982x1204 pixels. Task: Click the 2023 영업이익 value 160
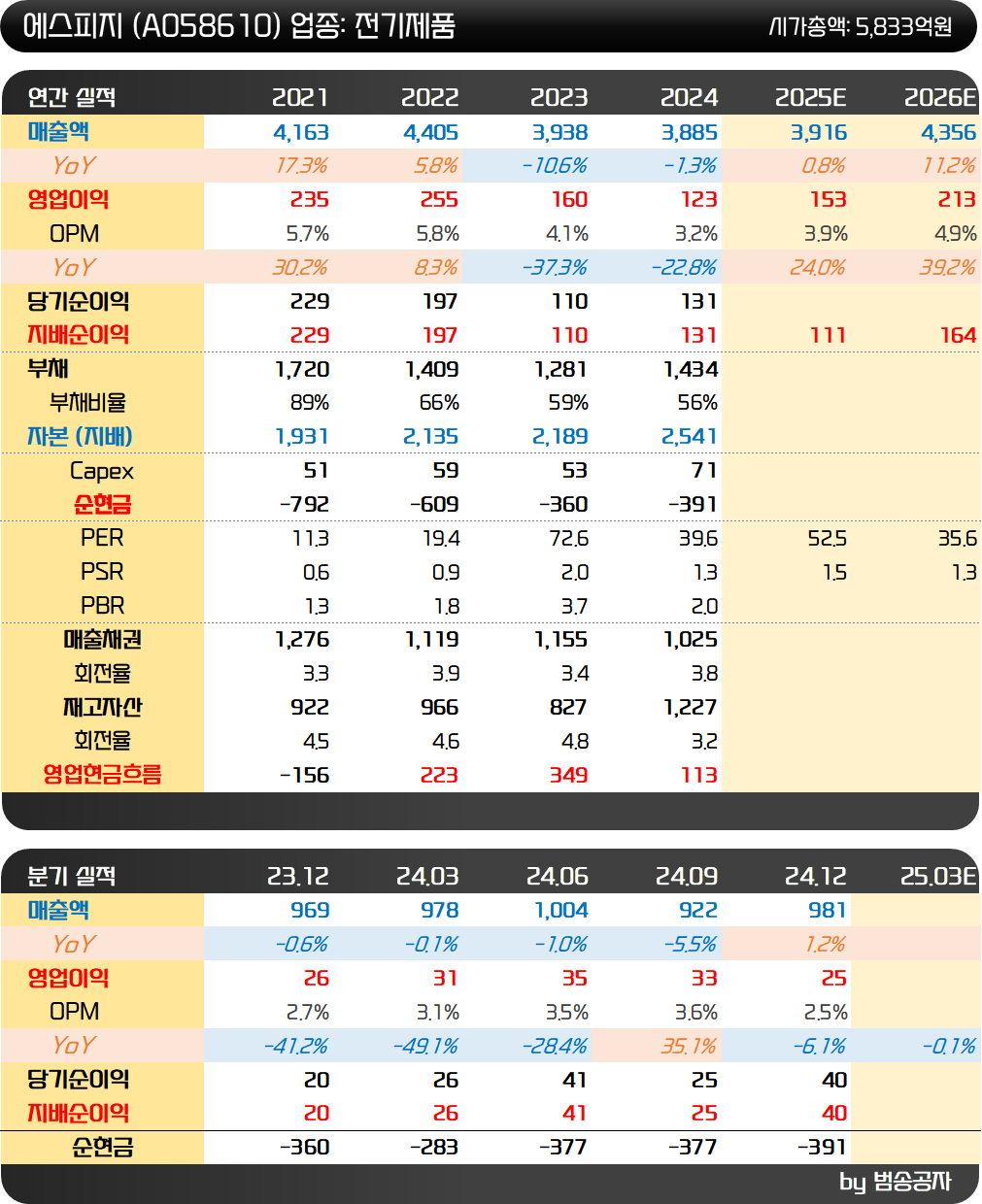pos(569,199)
